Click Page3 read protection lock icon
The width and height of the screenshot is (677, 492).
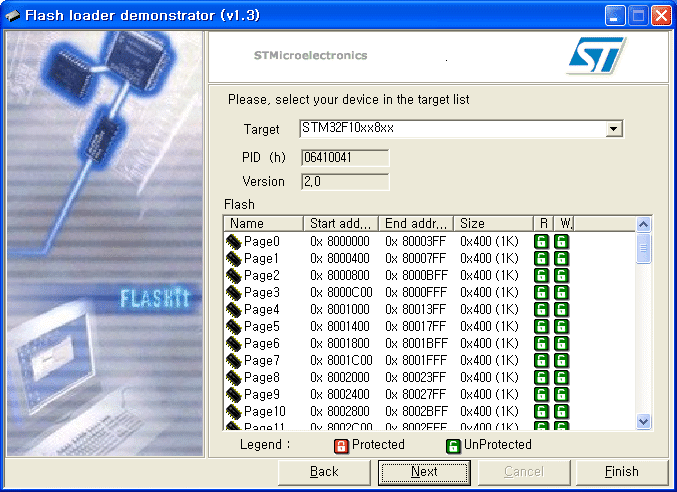click(541, 293)
